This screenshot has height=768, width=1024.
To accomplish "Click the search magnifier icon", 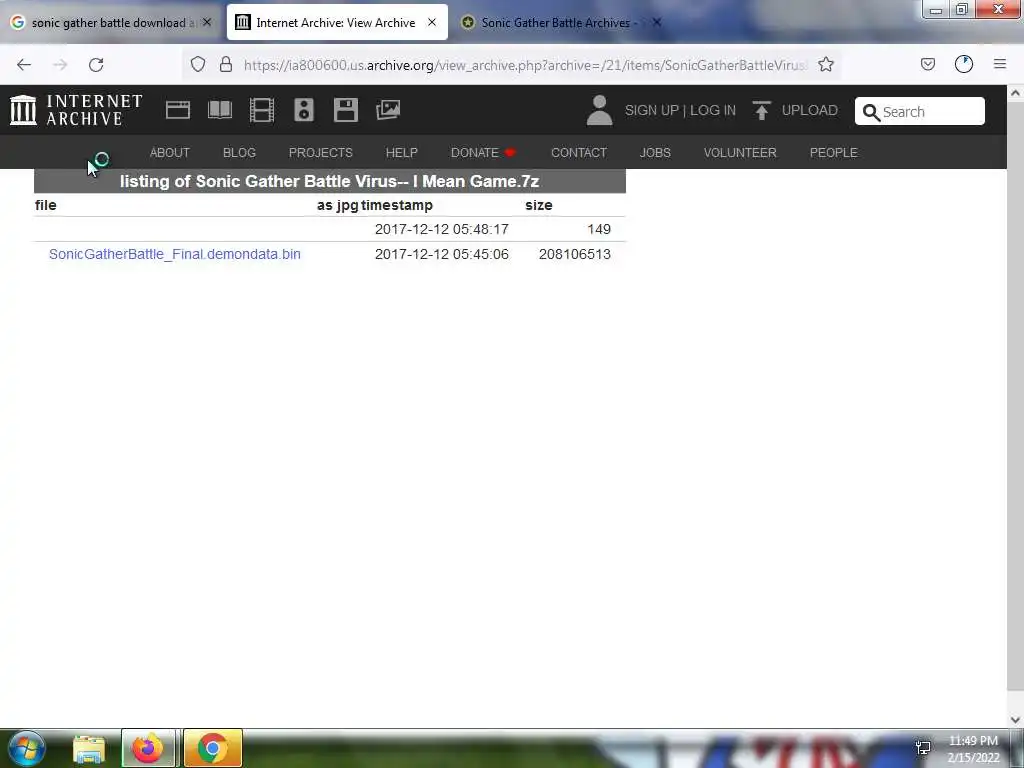I will tap(871, 112).
